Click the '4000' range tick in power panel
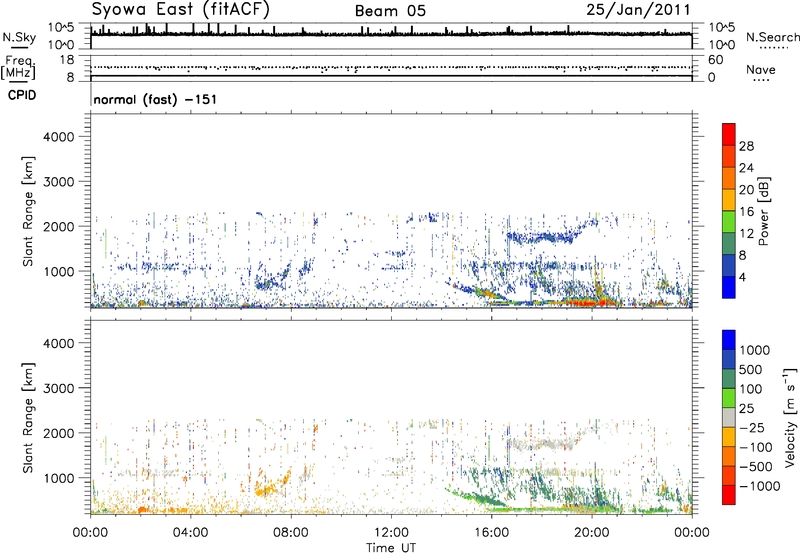800x554 pixels. tap(58, 137)
